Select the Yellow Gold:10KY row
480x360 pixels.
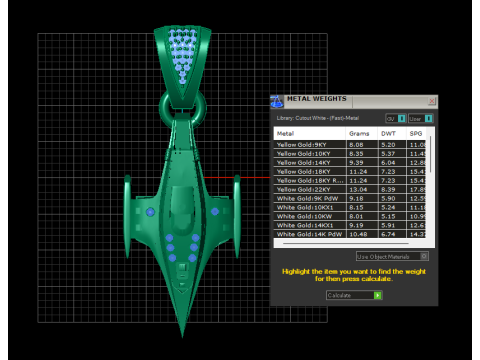pyautogui.click(x=350, y=154)
